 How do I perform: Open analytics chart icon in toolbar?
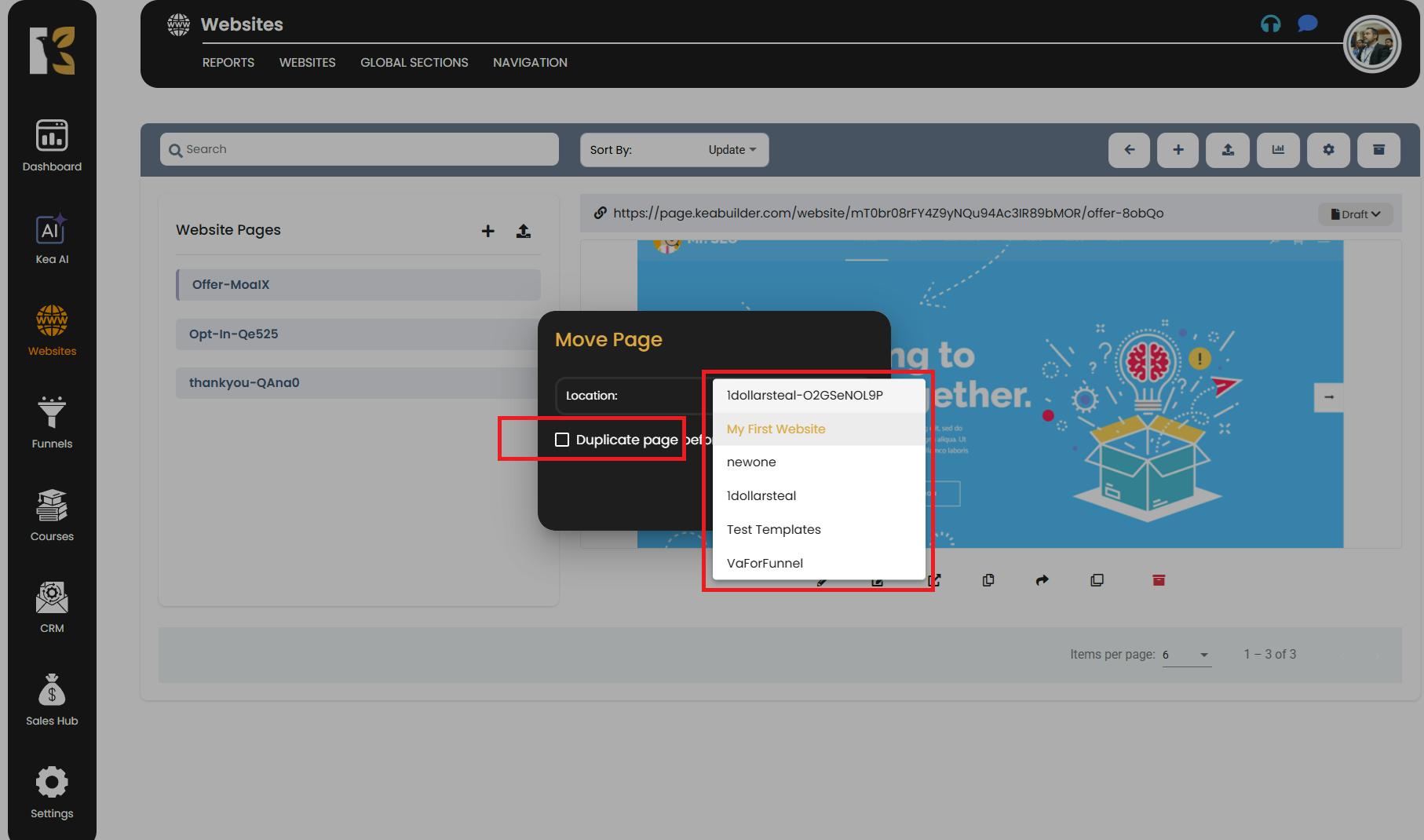point(1278,150)
